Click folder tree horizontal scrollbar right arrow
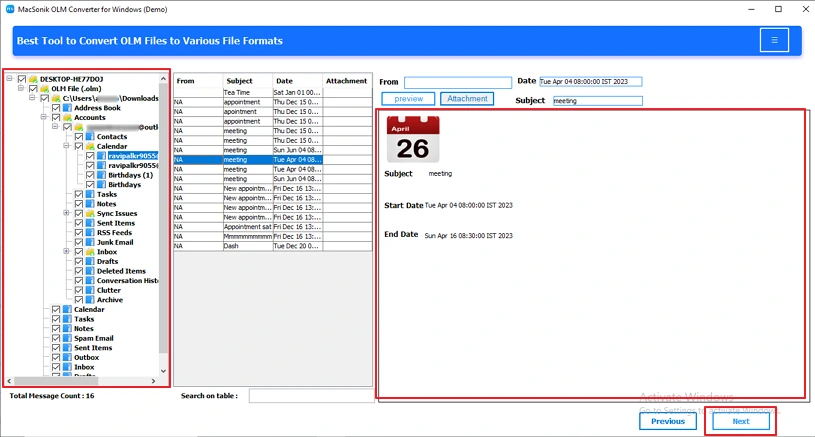815x437 pixels. [x=153, y=381]
